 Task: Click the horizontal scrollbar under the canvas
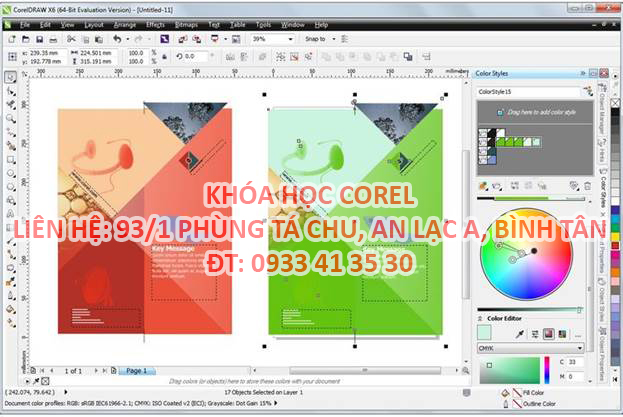365,371
